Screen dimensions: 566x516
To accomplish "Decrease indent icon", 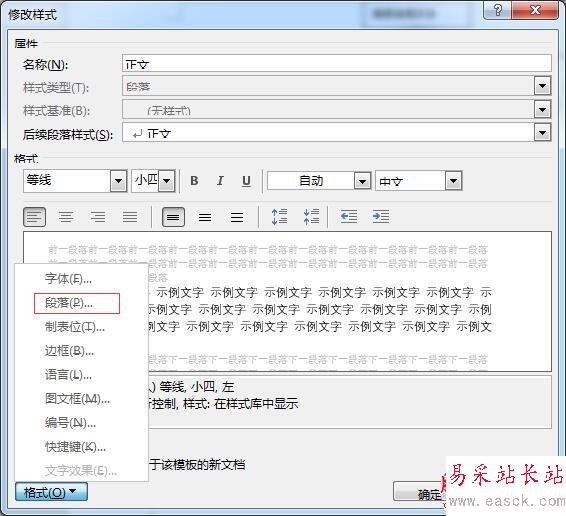I will click(x=349, y=217).
